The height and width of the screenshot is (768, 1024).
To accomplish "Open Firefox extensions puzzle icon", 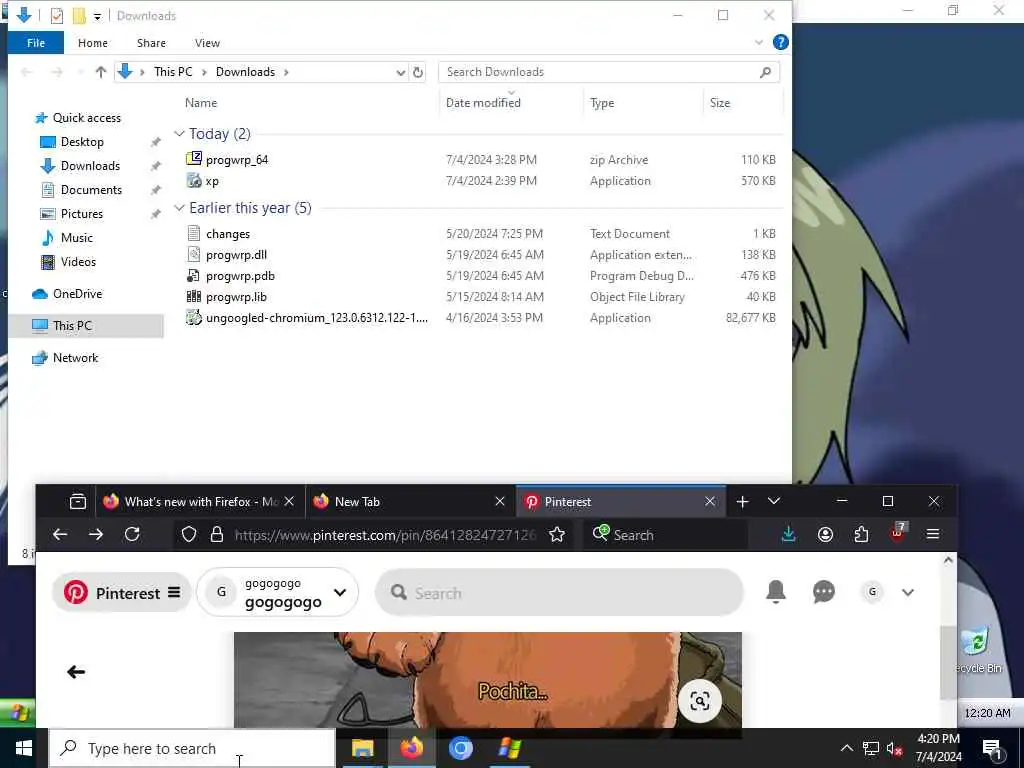I will coord(861,534).
